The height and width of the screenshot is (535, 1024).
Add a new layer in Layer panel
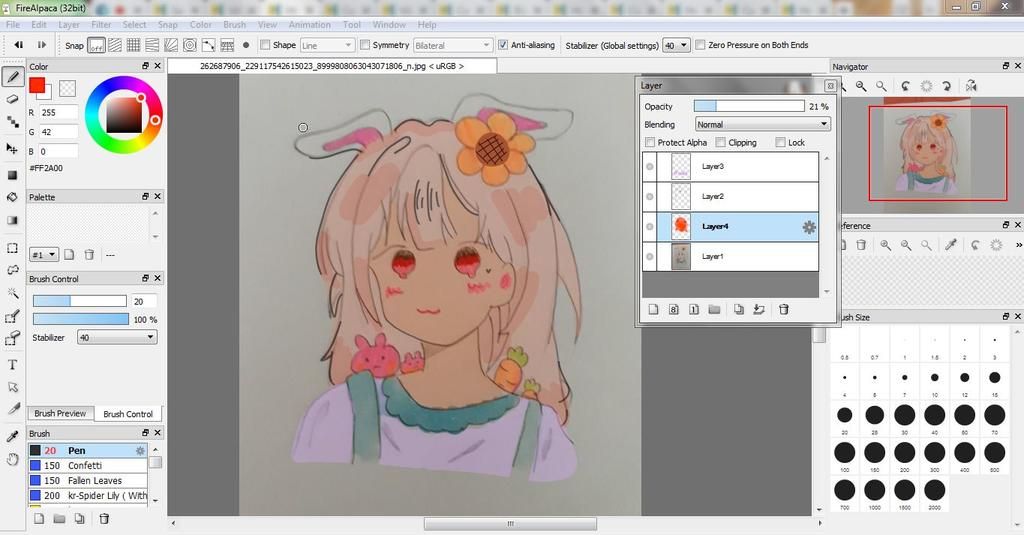[x=654, y=310]
